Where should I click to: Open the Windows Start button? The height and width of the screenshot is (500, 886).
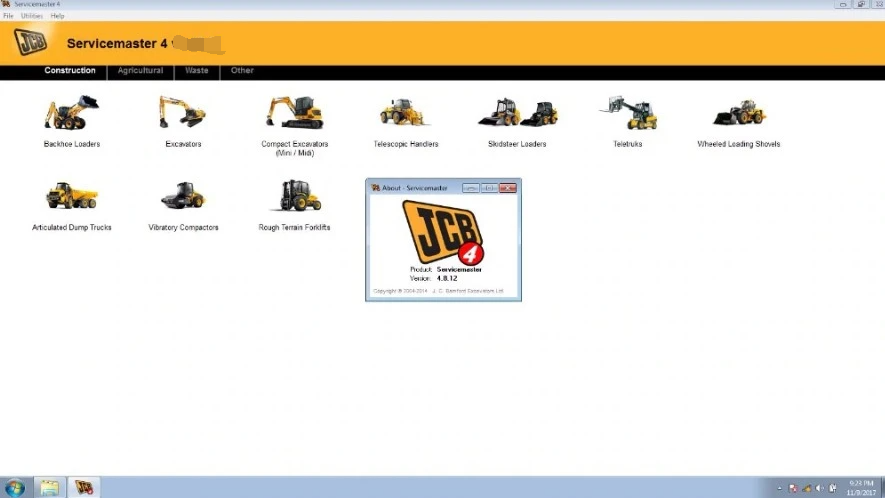click(x=15, y=488)
